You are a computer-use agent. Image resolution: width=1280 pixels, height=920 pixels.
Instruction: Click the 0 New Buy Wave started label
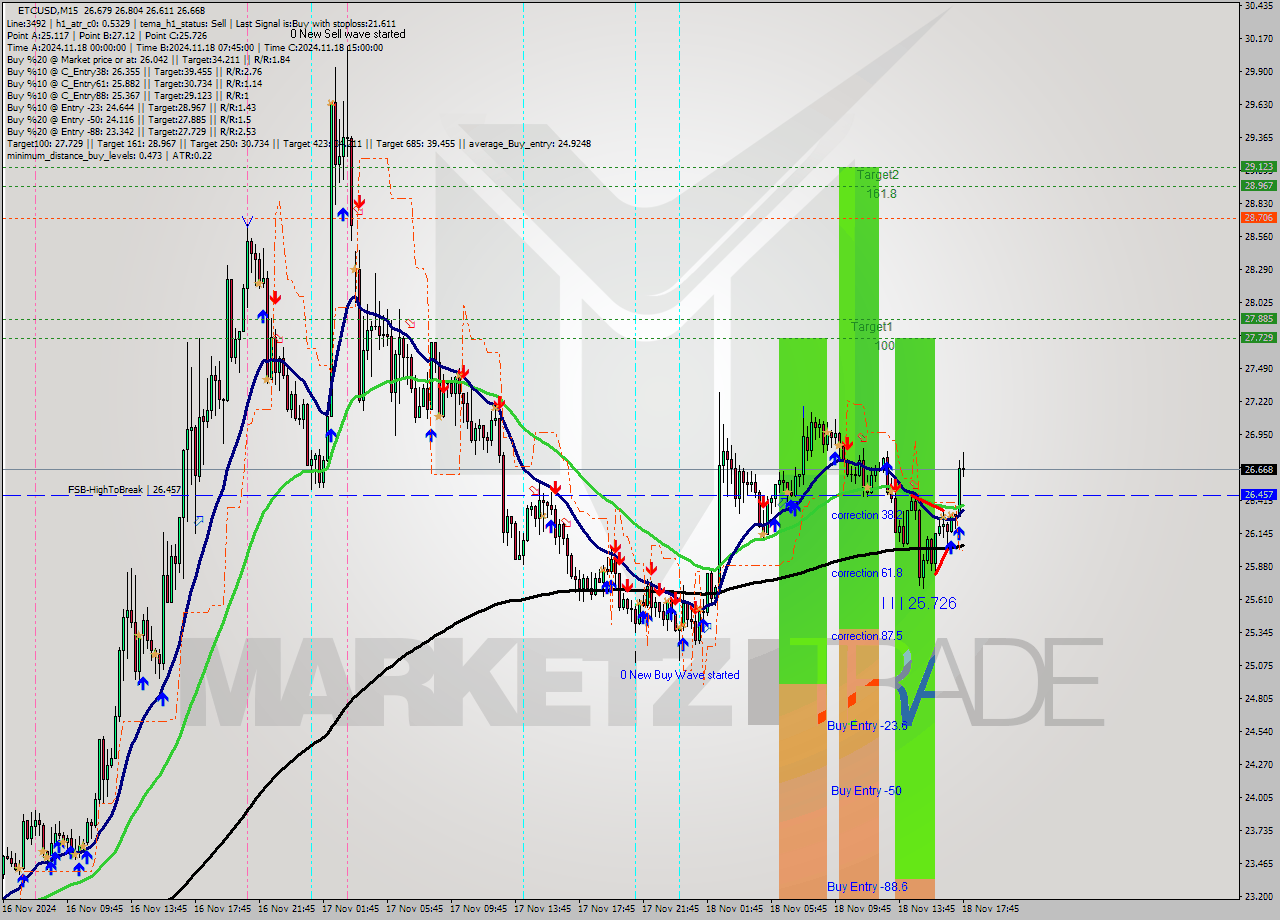pyautogui.click(x=680, y=675)
